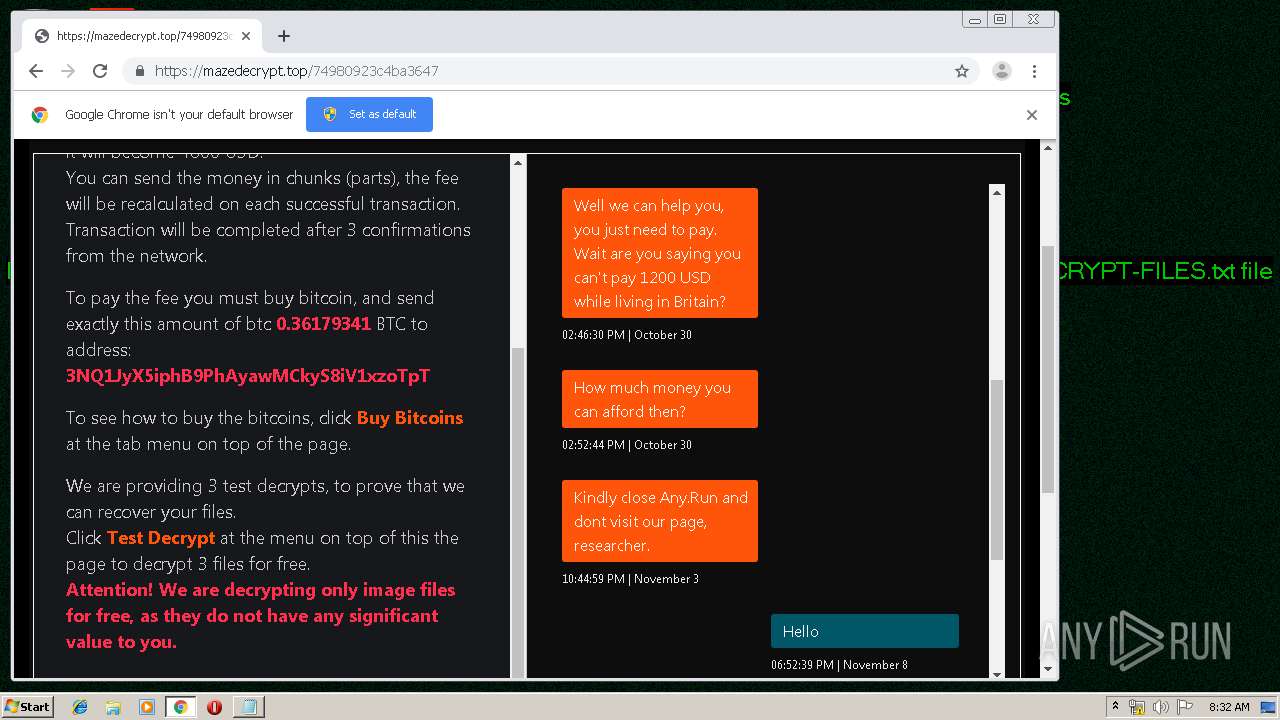The height and width of the screenshot is (720, 1280).
Task: Bookmark this page with the star icon
Action: (x=962, y=71)
